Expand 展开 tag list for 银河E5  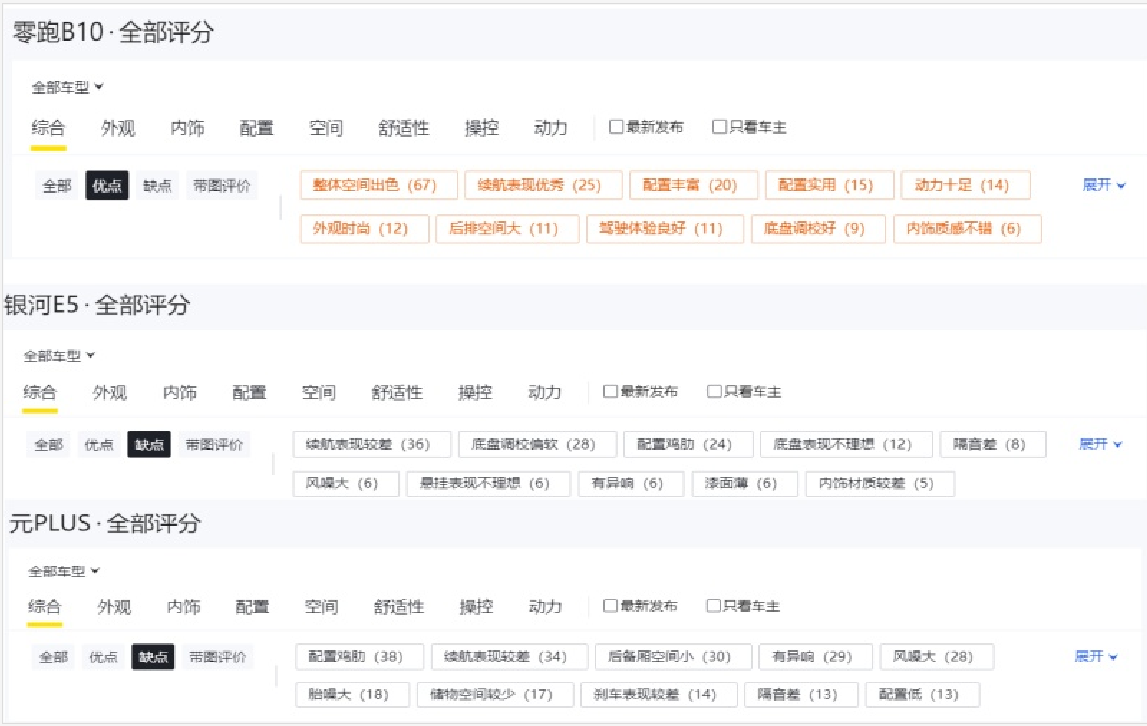coord(1100,444)
